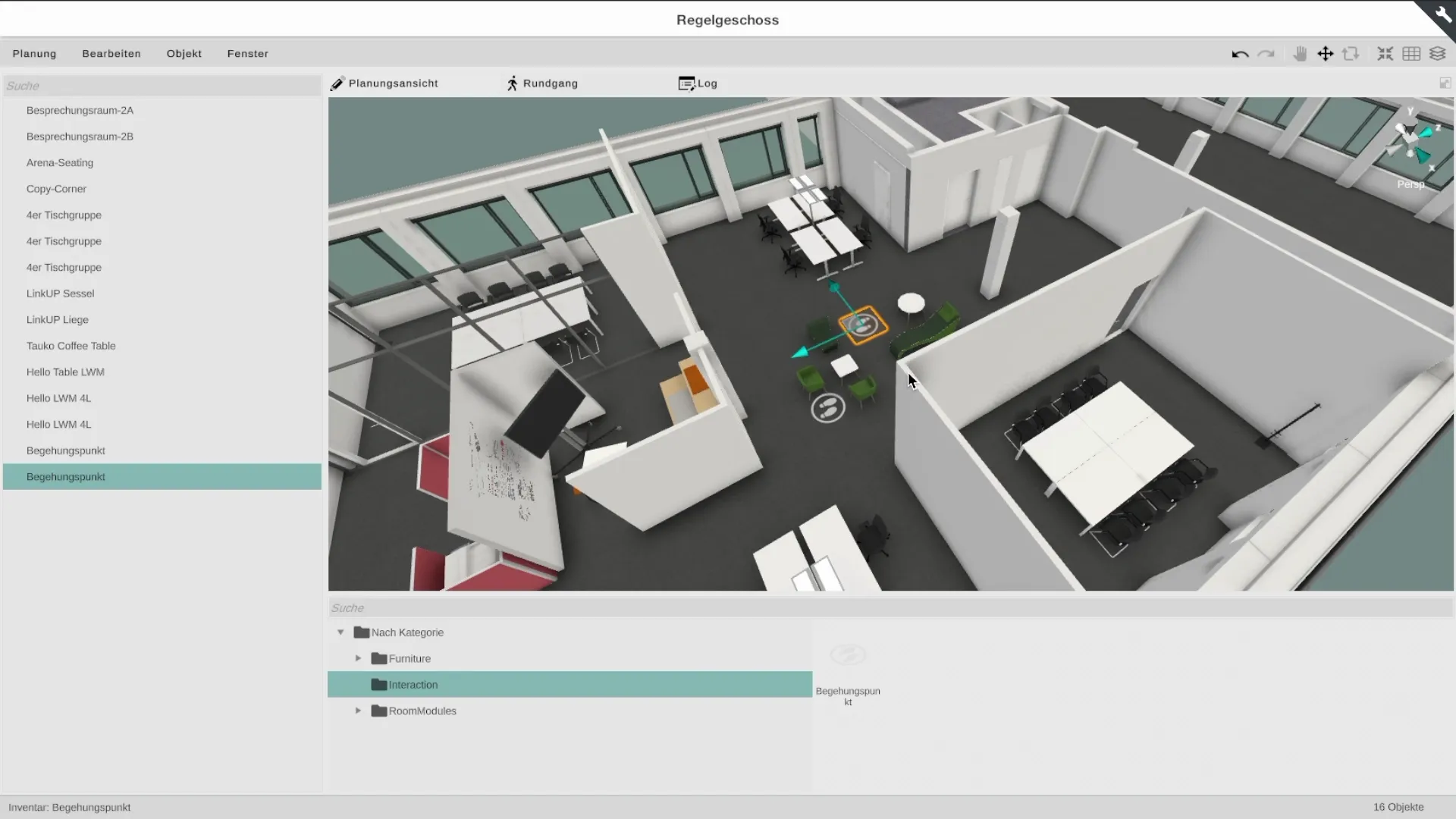Select Arena-Seating in object list
Viewport: 1456px width, 819px height.
[162, 162]
